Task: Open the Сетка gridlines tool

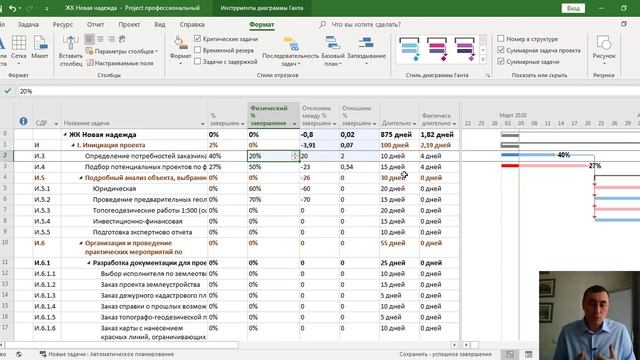Action: (19, 49)
